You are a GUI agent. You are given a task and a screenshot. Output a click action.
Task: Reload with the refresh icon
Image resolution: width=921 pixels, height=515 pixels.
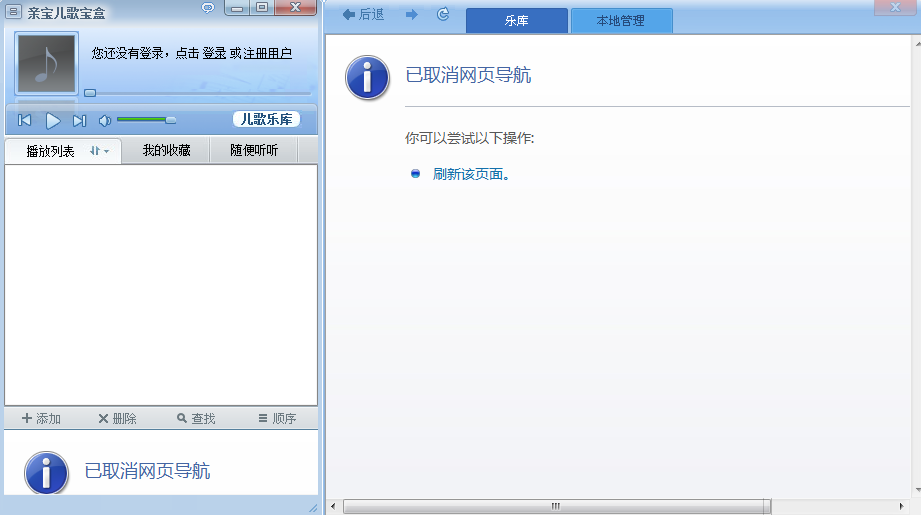coord(443,14)
